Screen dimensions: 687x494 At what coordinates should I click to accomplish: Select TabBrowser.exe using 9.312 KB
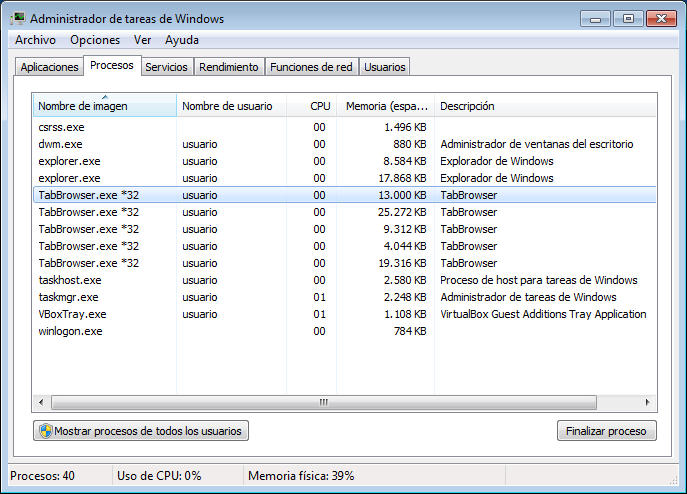click(x=344, y=229)
